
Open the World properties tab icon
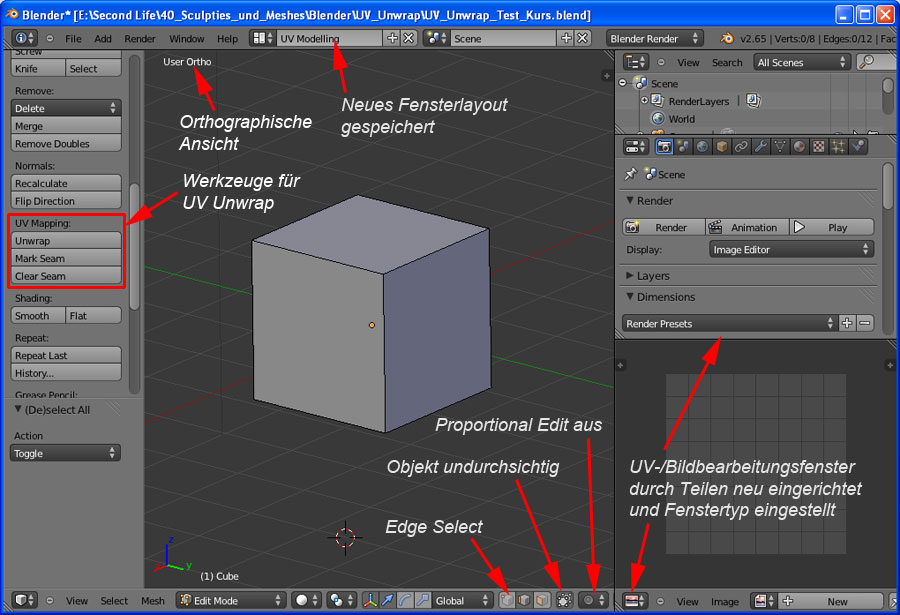[x=703, y=147]
